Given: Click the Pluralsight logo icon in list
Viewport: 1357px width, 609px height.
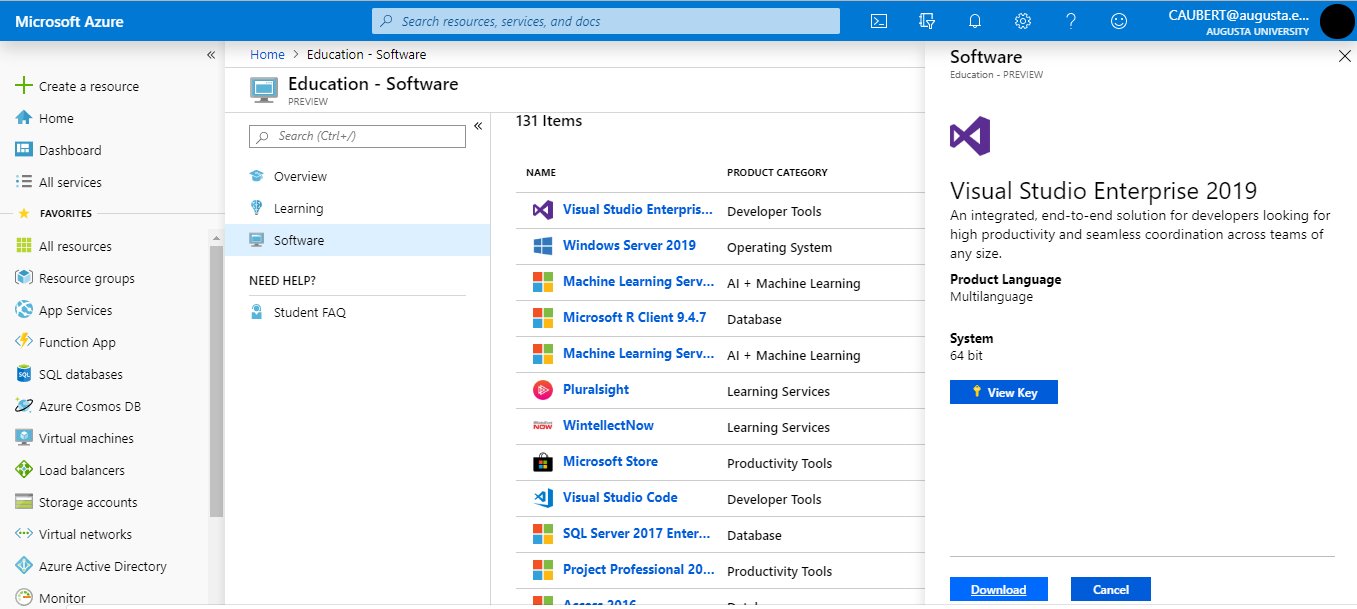Looking at the screenshot, I should 542,390.
